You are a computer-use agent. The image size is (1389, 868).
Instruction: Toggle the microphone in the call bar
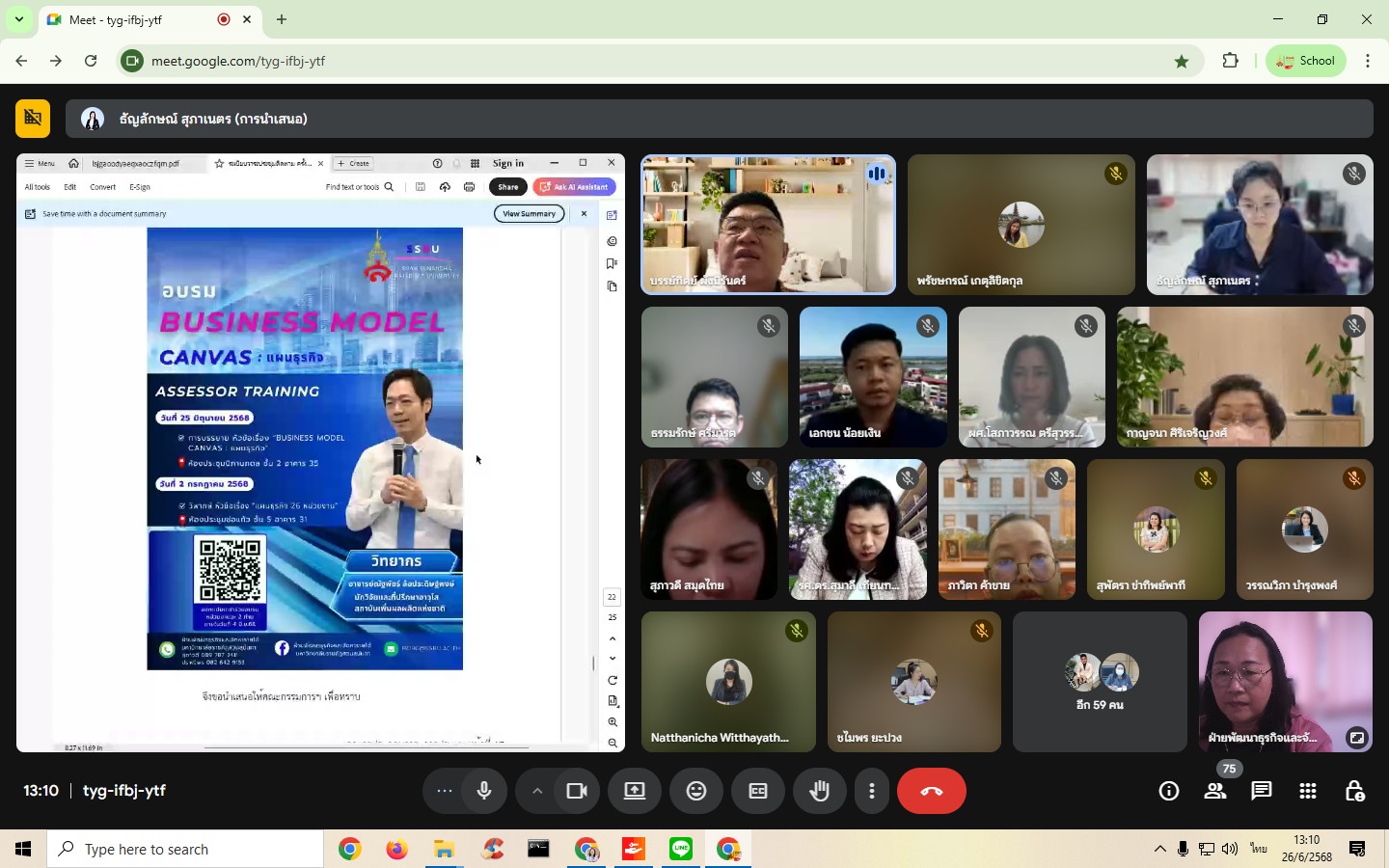point(484,791)
